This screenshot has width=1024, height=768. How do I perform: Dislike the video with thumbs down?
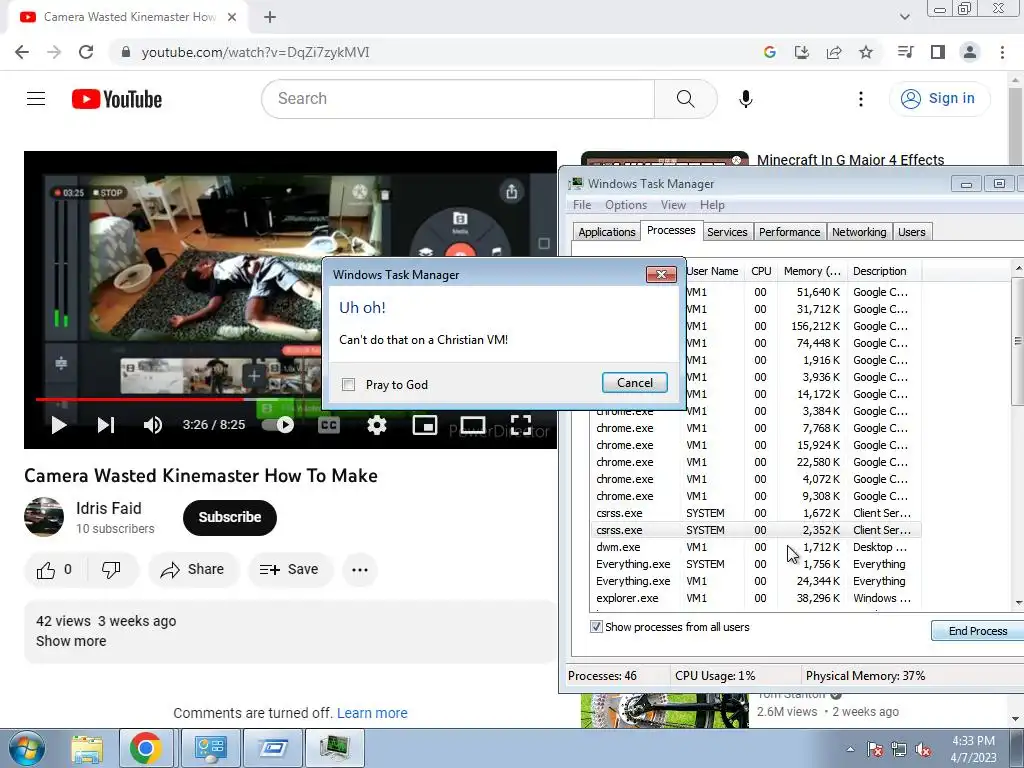point(111,569)
